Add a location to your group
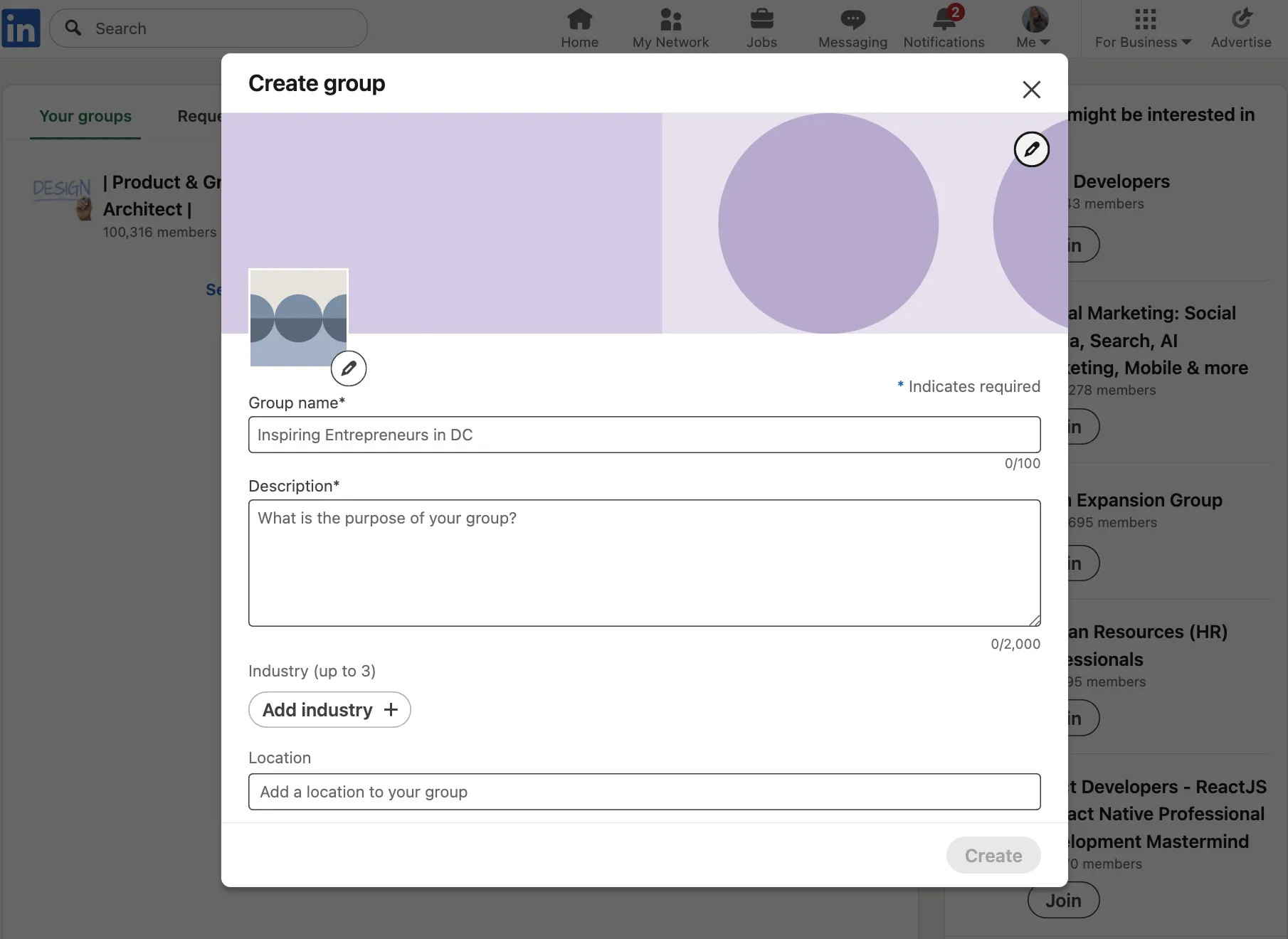Viewport: 1288px width, 939px height. pyautogui.click(x=644, y=791)
